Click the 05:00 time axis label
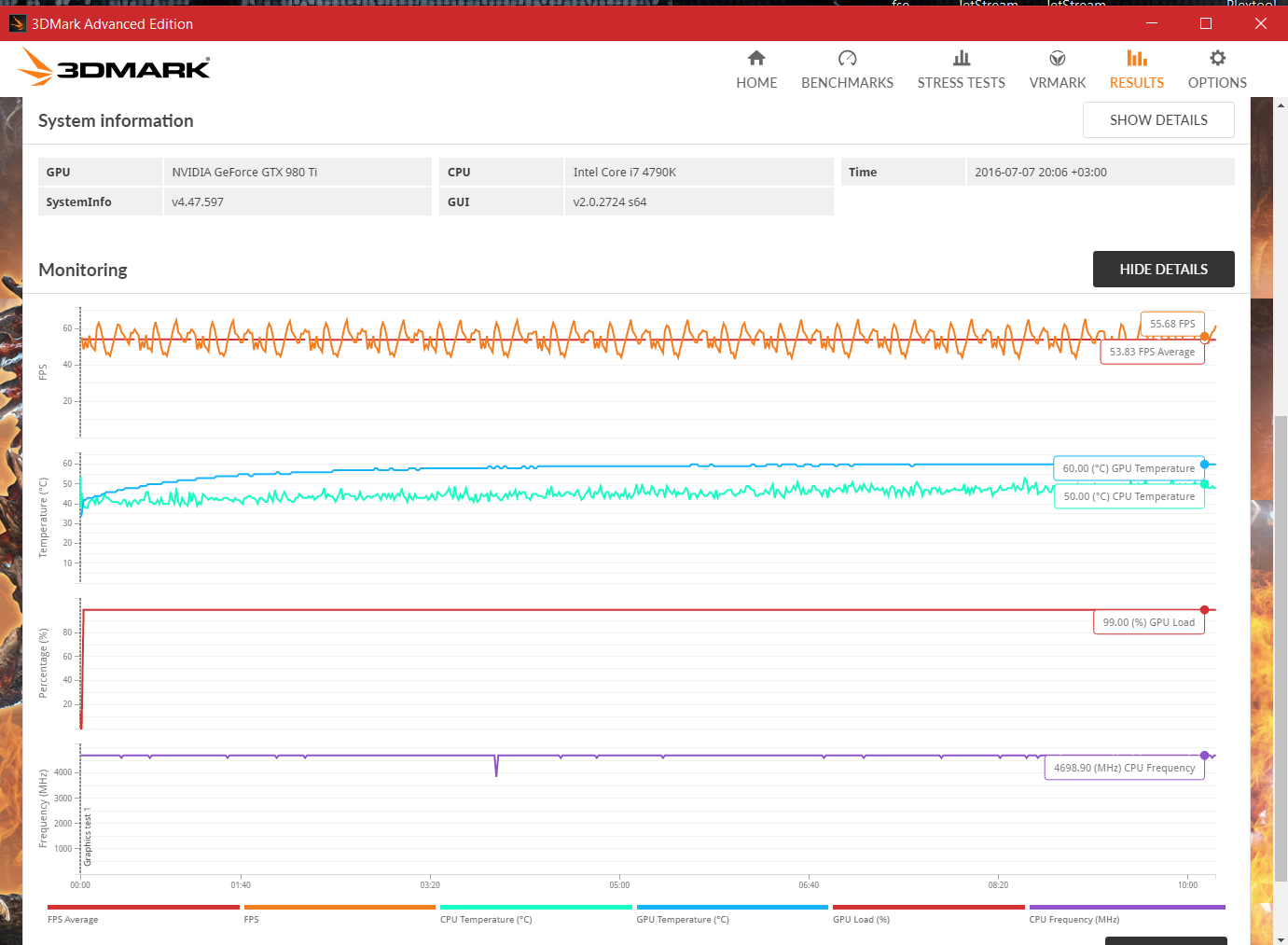Image resolution: width=1288 pixels, height=945 pixels. [619, 885]
